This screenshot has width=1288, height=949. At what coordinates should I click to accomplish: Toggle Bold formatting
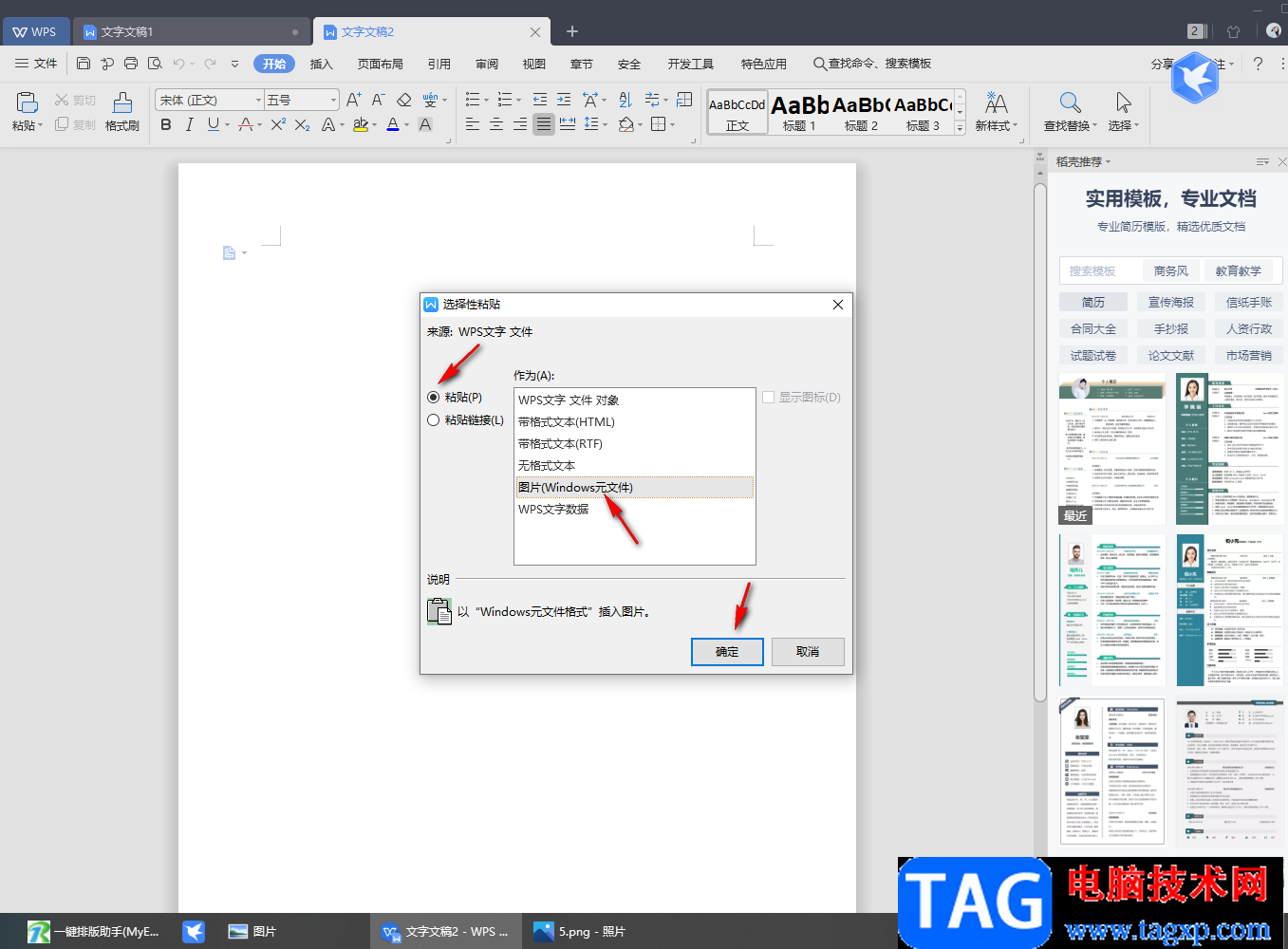(x=166, y=124)
